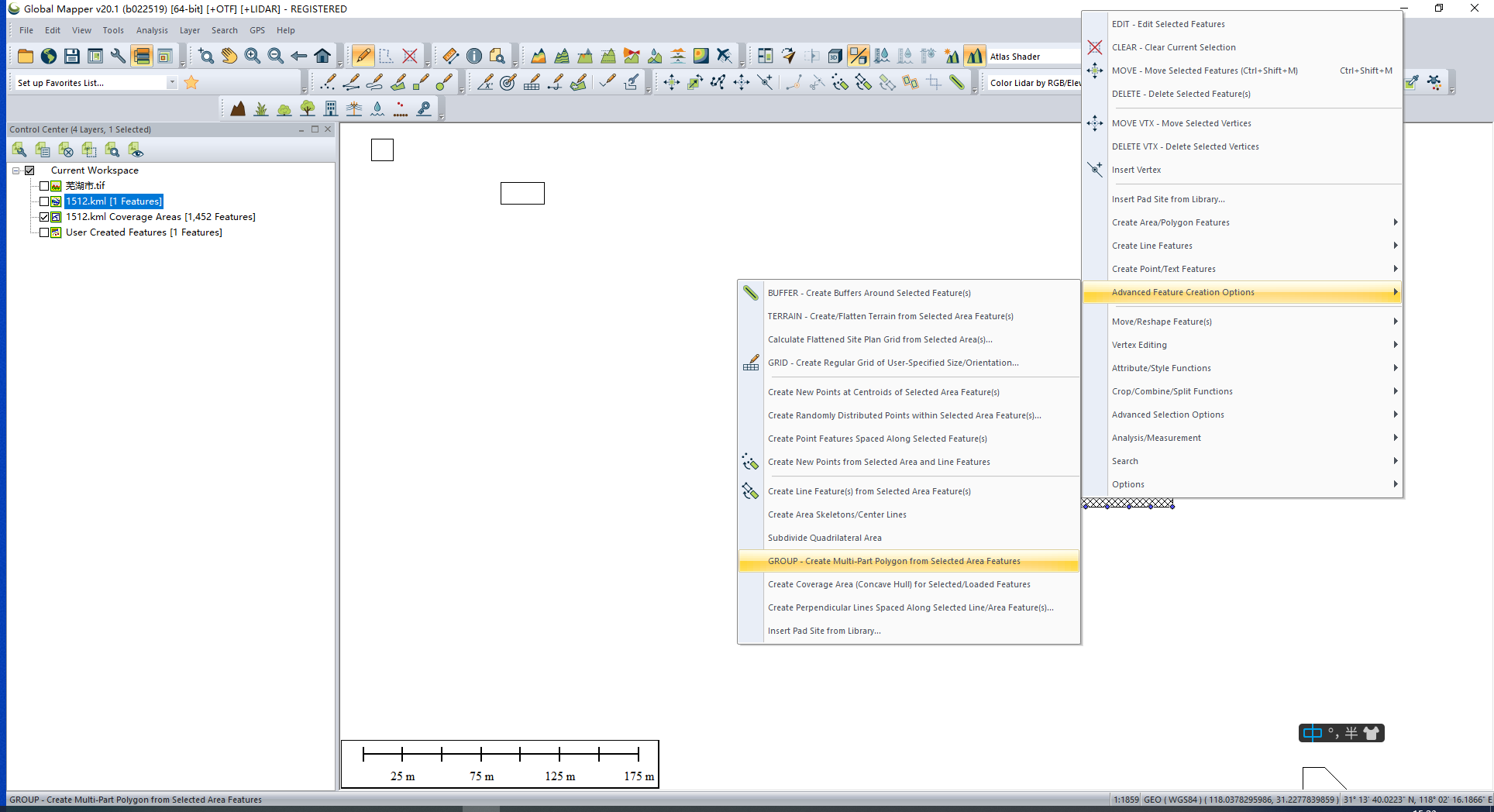Collapse the Current Workspace tree node
Viewport: 1494px width, 812px height.
(x=15, y=170)
